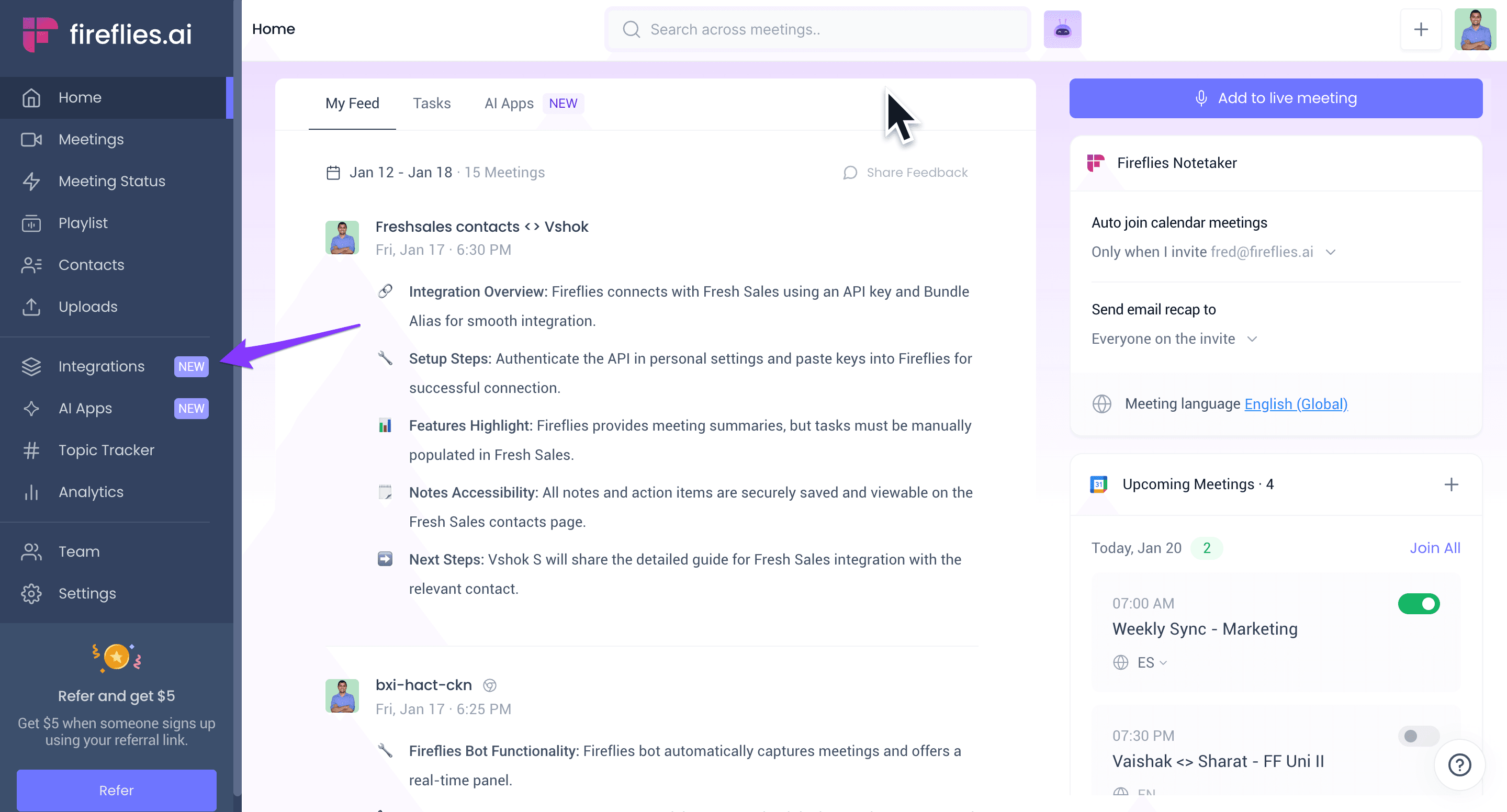Open the AskFred bot icon
This screenshot has height=812, width=1507.
[1062, 29]
